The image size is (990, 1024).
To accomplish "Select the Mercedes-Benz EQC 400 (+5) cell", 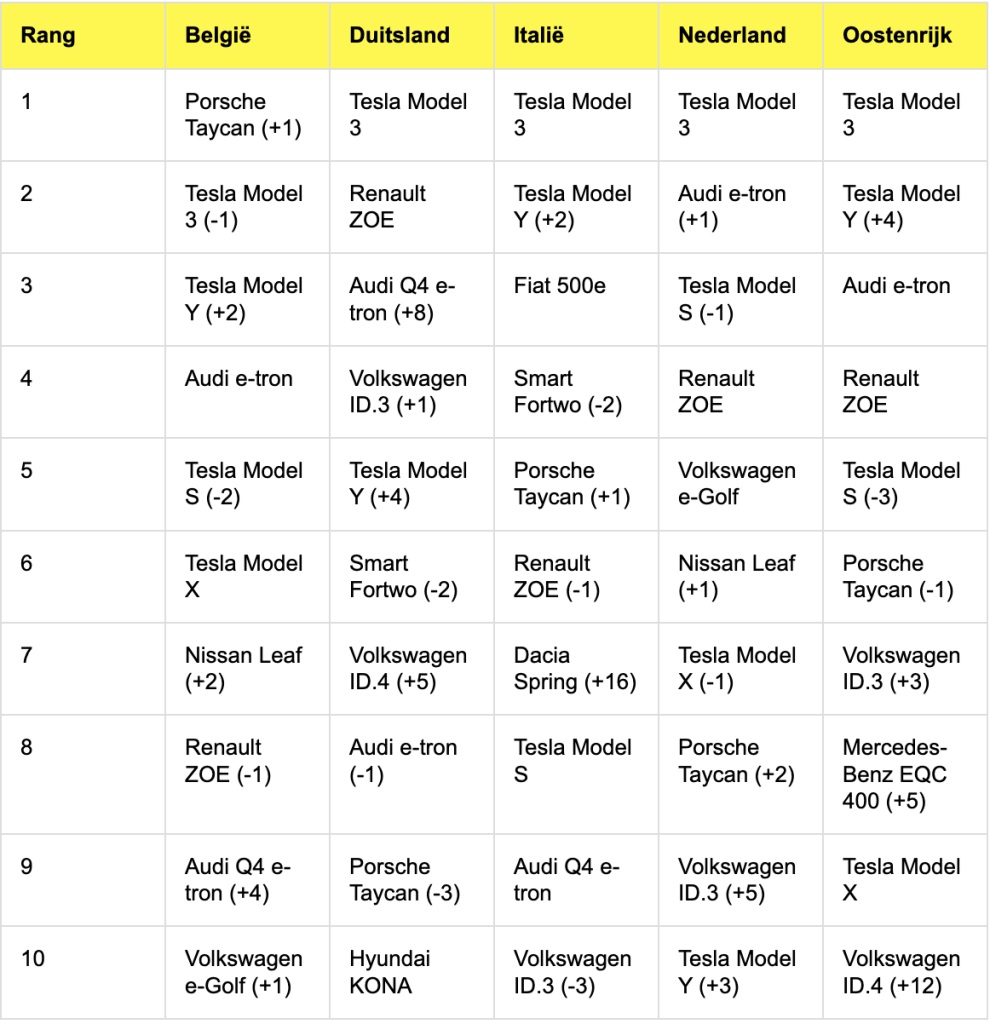I will pos(894,774).
